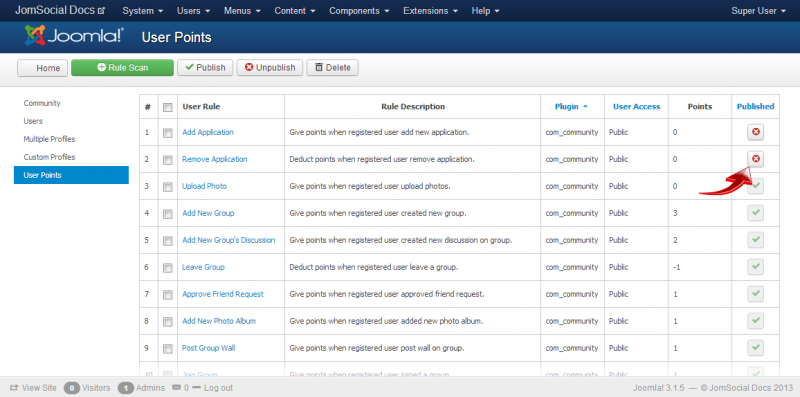The image size is (800, 397).
Task: Unpublish the Approve Friend Request rule
Action: [x=756, y=294]
